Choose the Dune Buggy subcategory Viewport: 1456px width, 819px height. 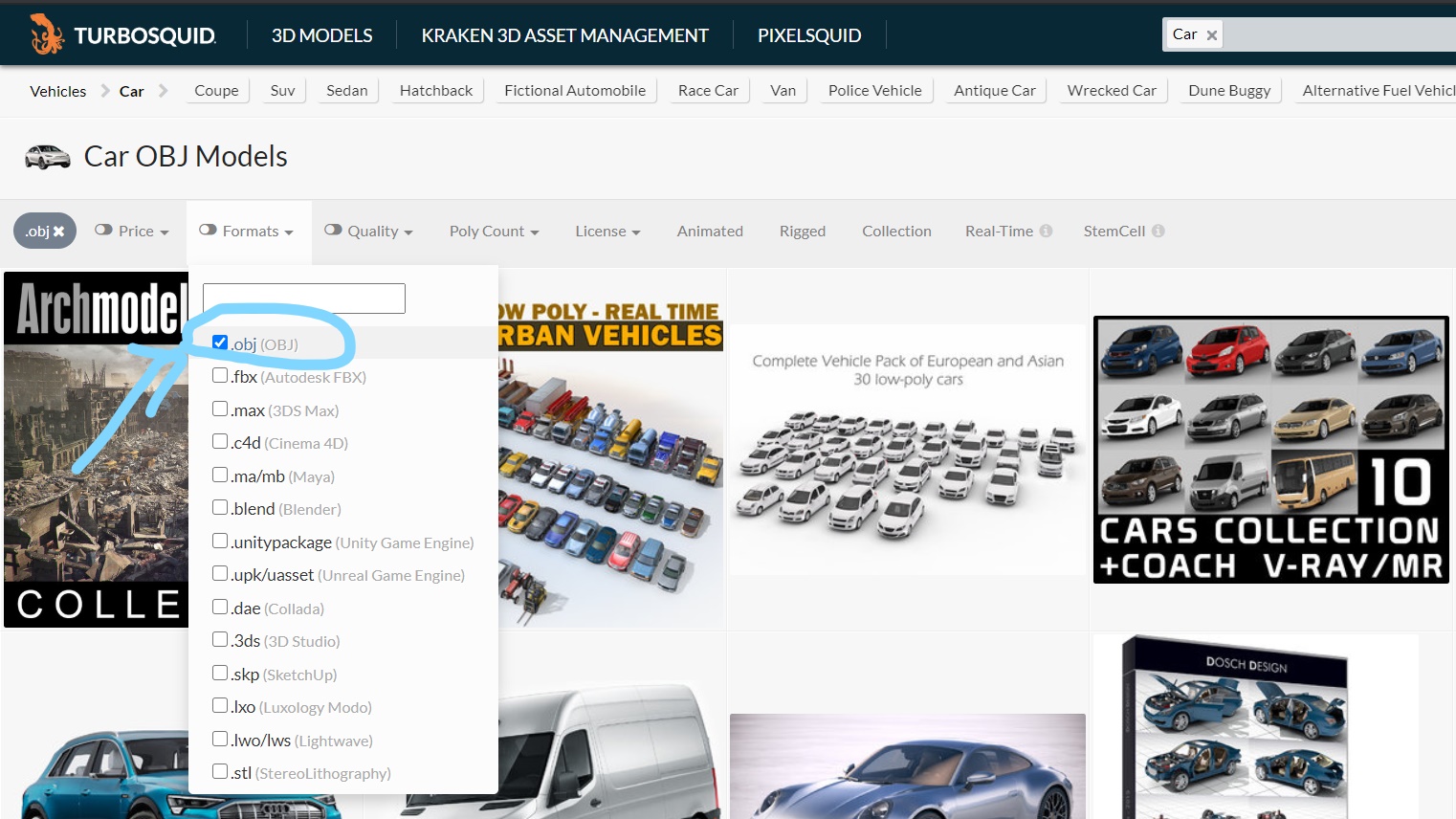pos(1229,90)
